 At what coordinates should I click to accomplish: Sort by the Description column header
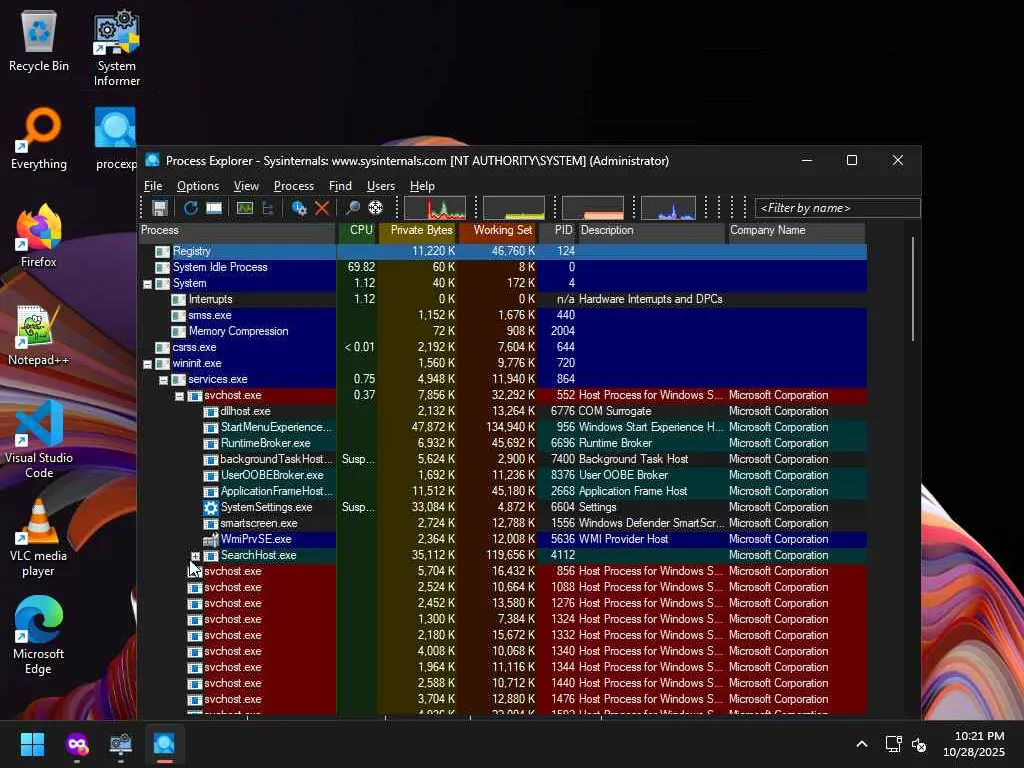coord(651,231)
